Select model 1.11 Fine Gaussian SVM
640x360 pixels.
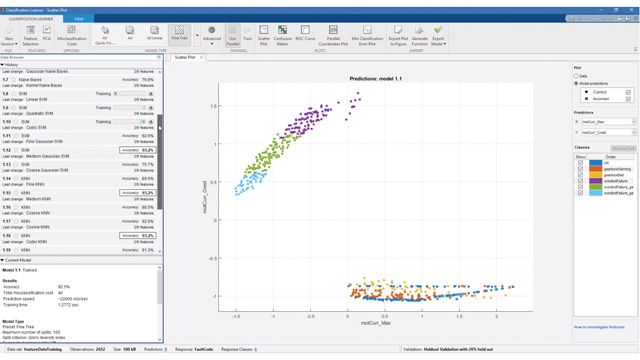coord(78,138)
